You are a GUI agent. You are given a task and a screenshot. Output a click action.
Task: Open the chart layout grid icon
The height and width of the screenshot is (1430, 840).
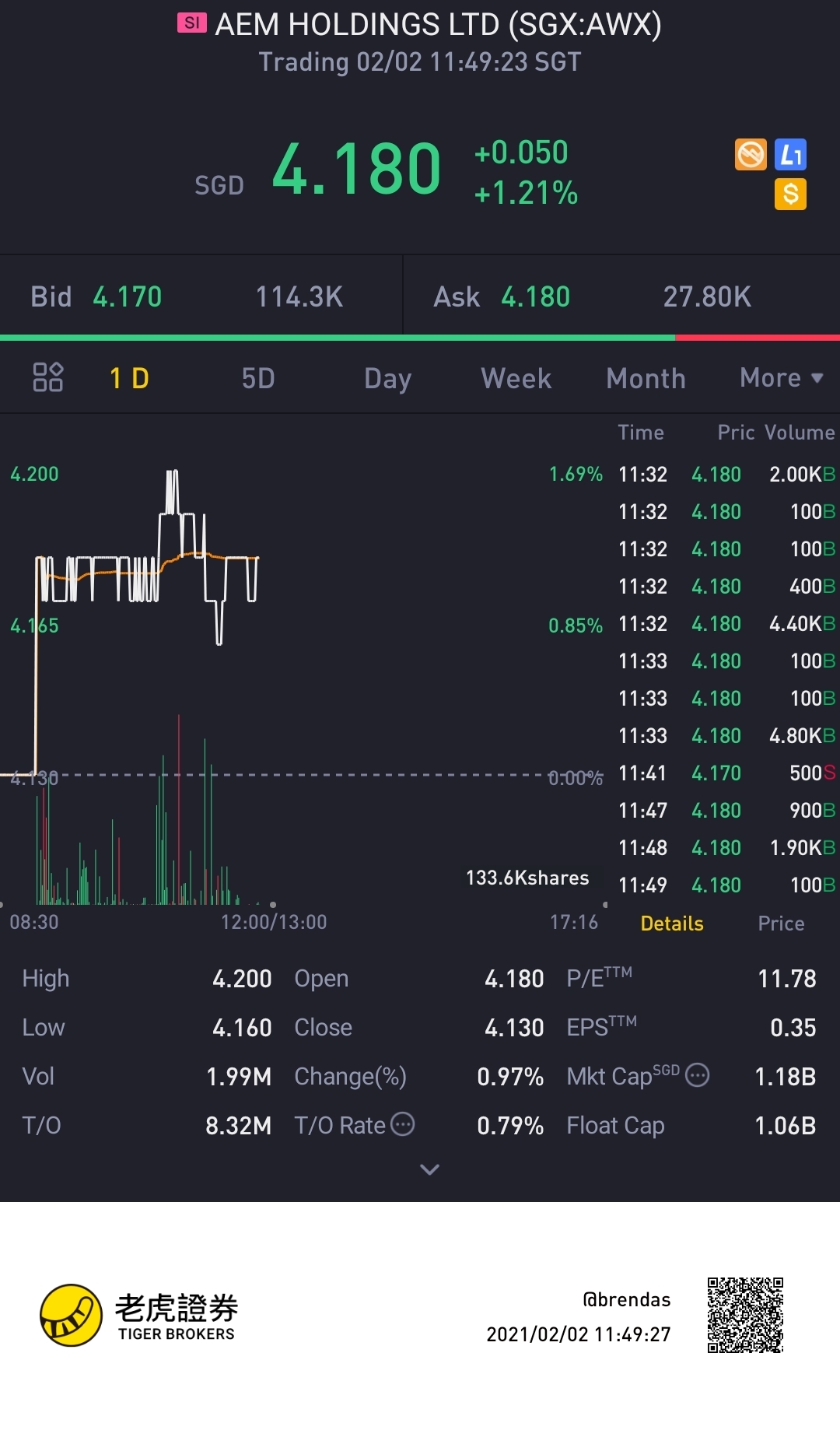pos(47,377)
